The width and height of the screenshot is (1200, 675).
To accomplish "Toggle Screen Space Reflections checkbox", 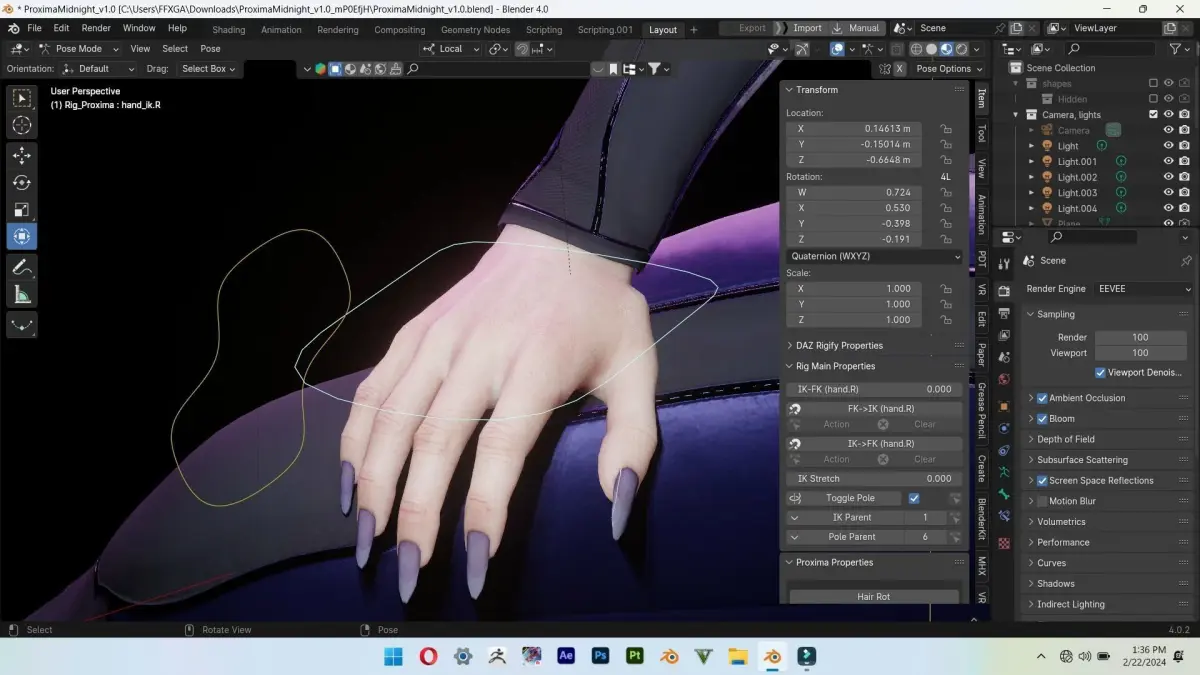I will tap(1042, 481).
